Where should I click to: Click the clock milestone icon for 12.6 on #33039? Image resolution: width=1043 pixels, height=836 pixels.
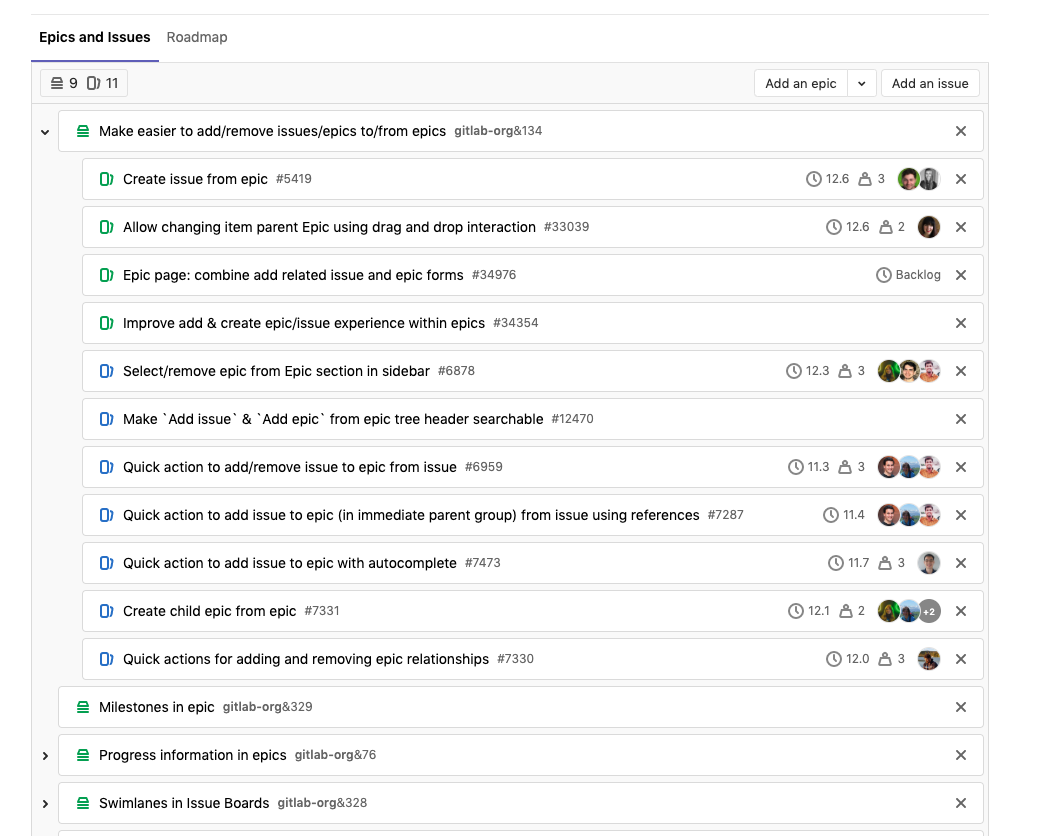tap(833, 227)
